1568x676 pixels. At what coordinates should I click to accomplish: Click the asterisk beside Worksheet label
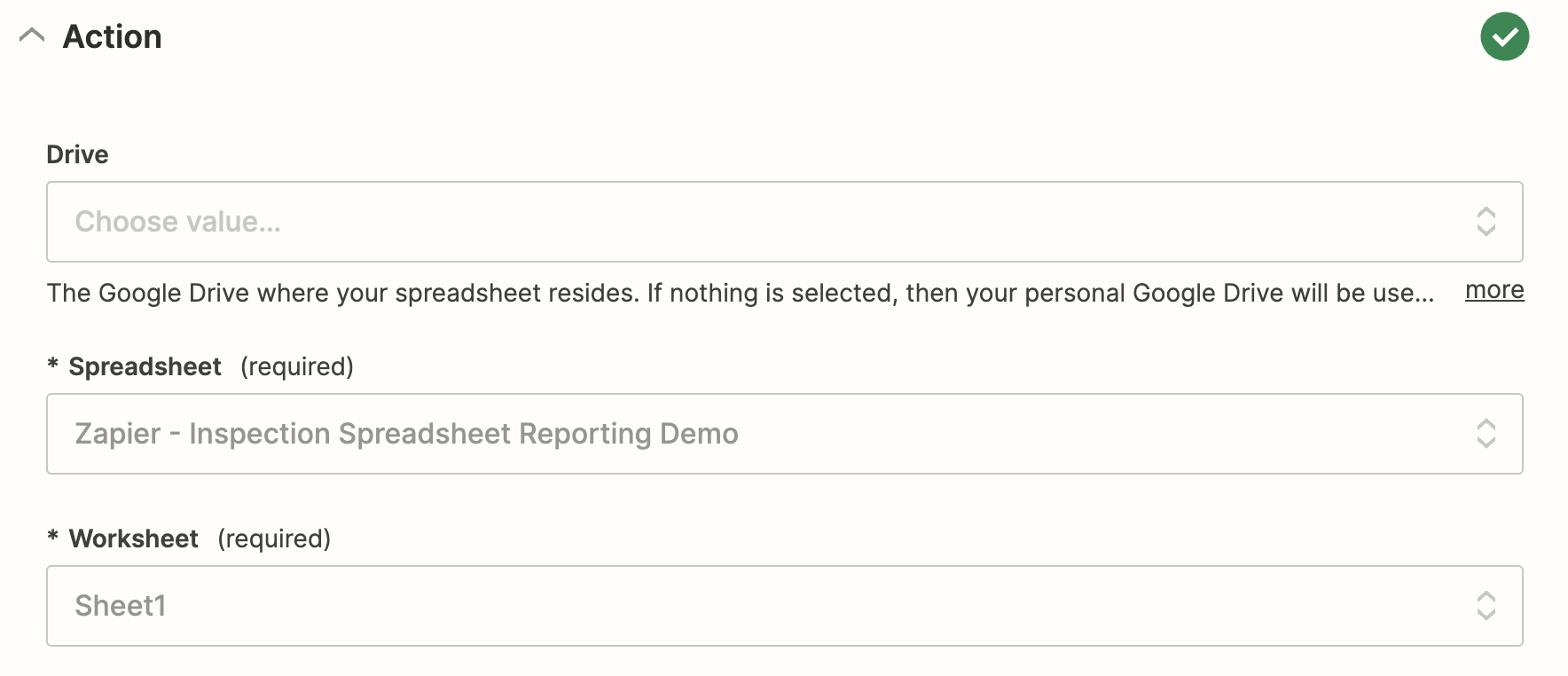(x=53, y=536)
